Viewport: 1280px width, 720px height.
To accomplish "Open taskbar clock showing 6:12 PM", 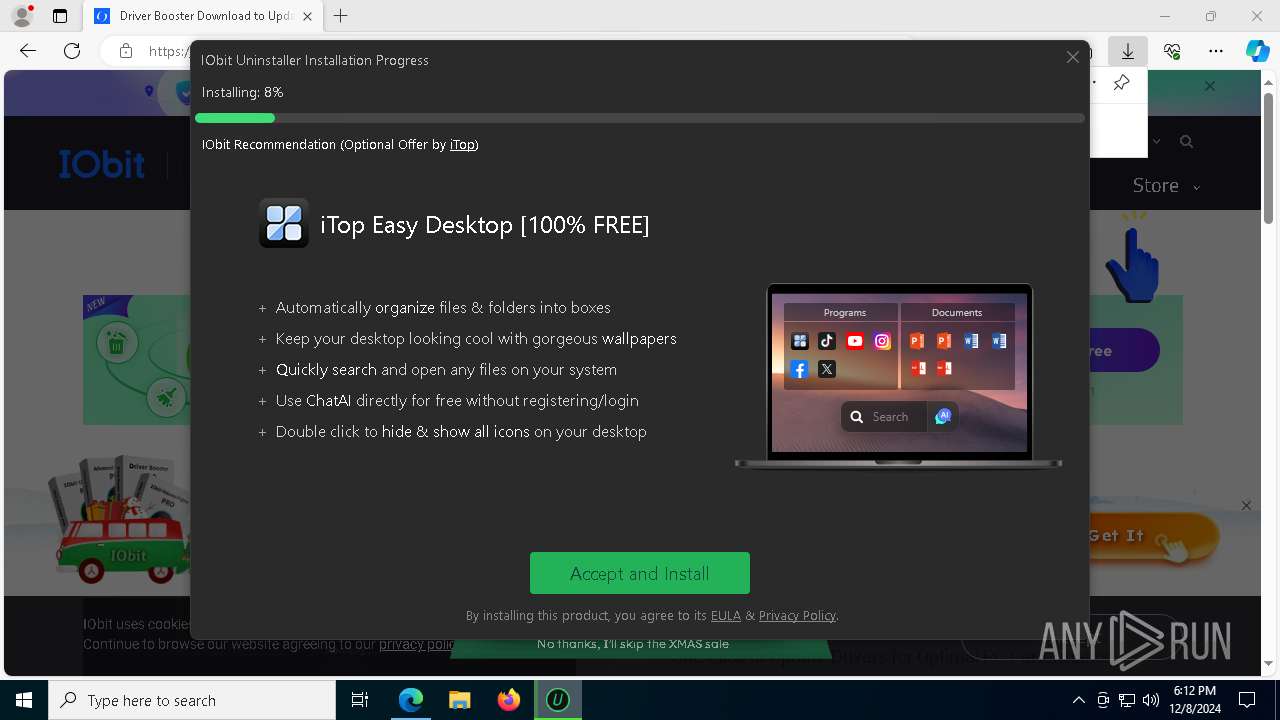I will click(x=1194, y=700).
